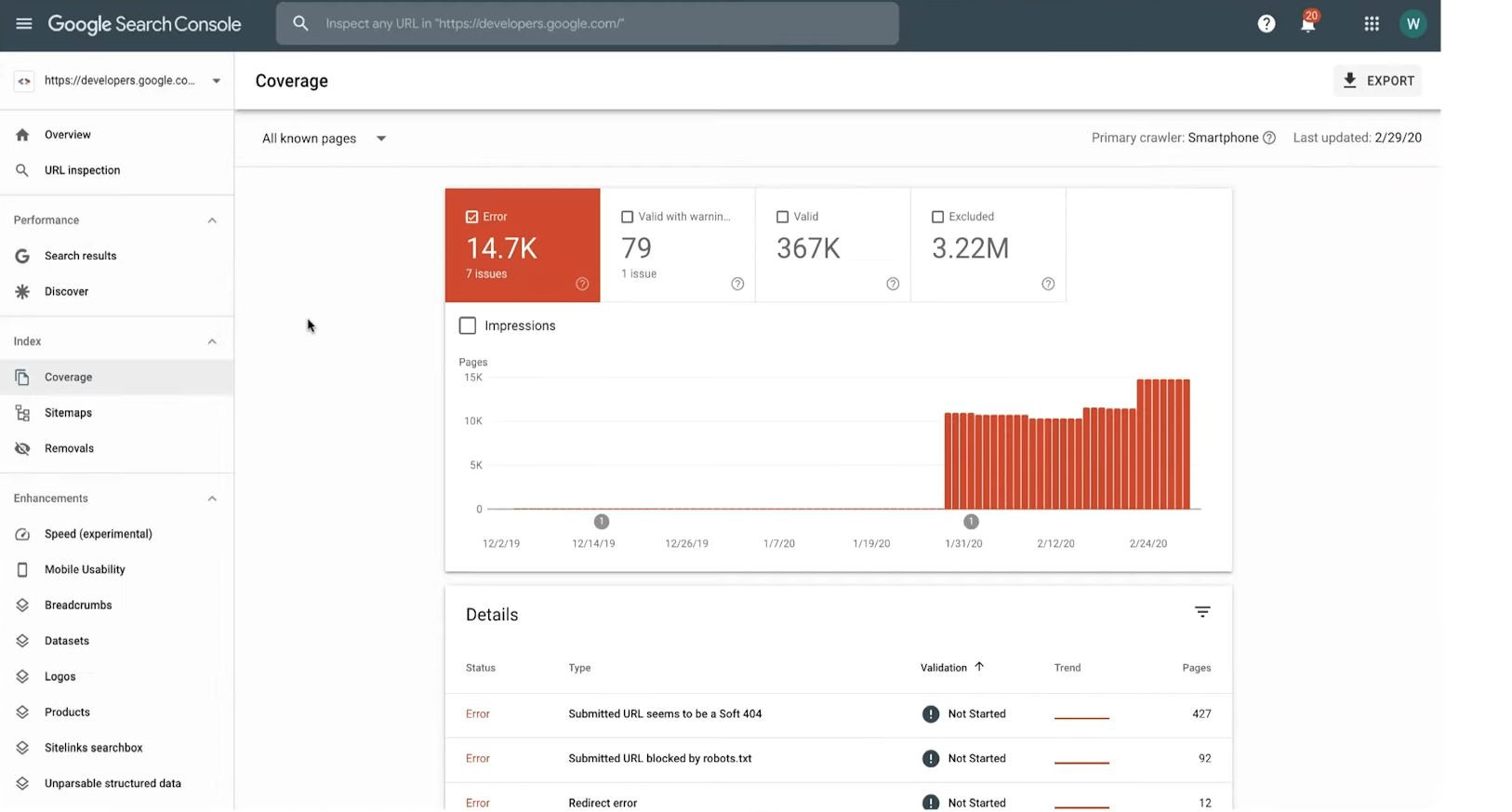Check the Valid checkbox
This screenshot has width=1512, height=812.
click(x=782, y=217)
